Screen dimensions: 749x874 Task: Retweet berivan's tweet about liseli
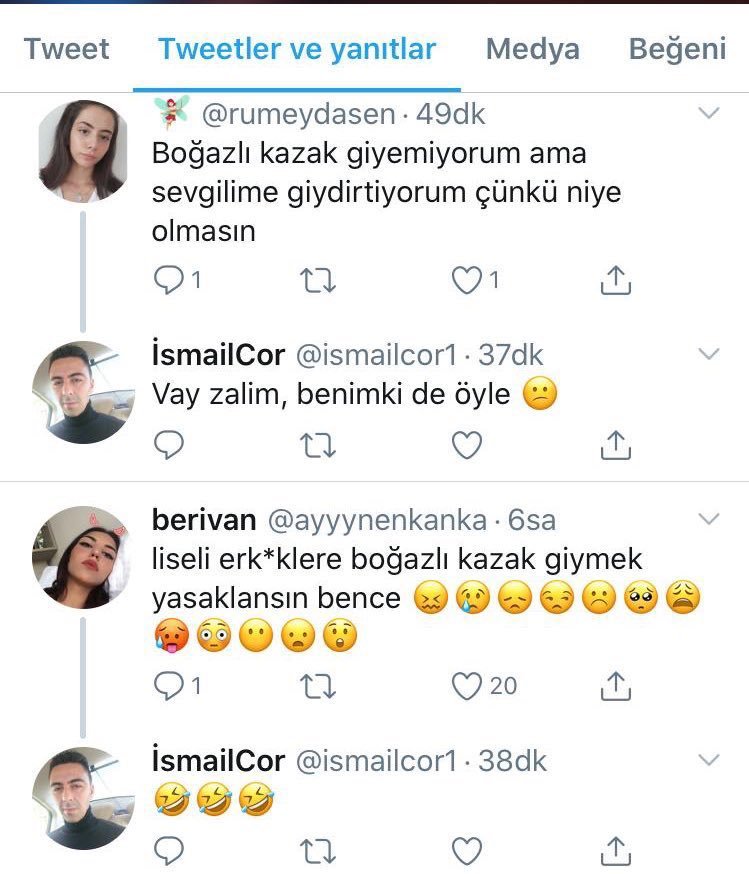(x=317, y=686)
